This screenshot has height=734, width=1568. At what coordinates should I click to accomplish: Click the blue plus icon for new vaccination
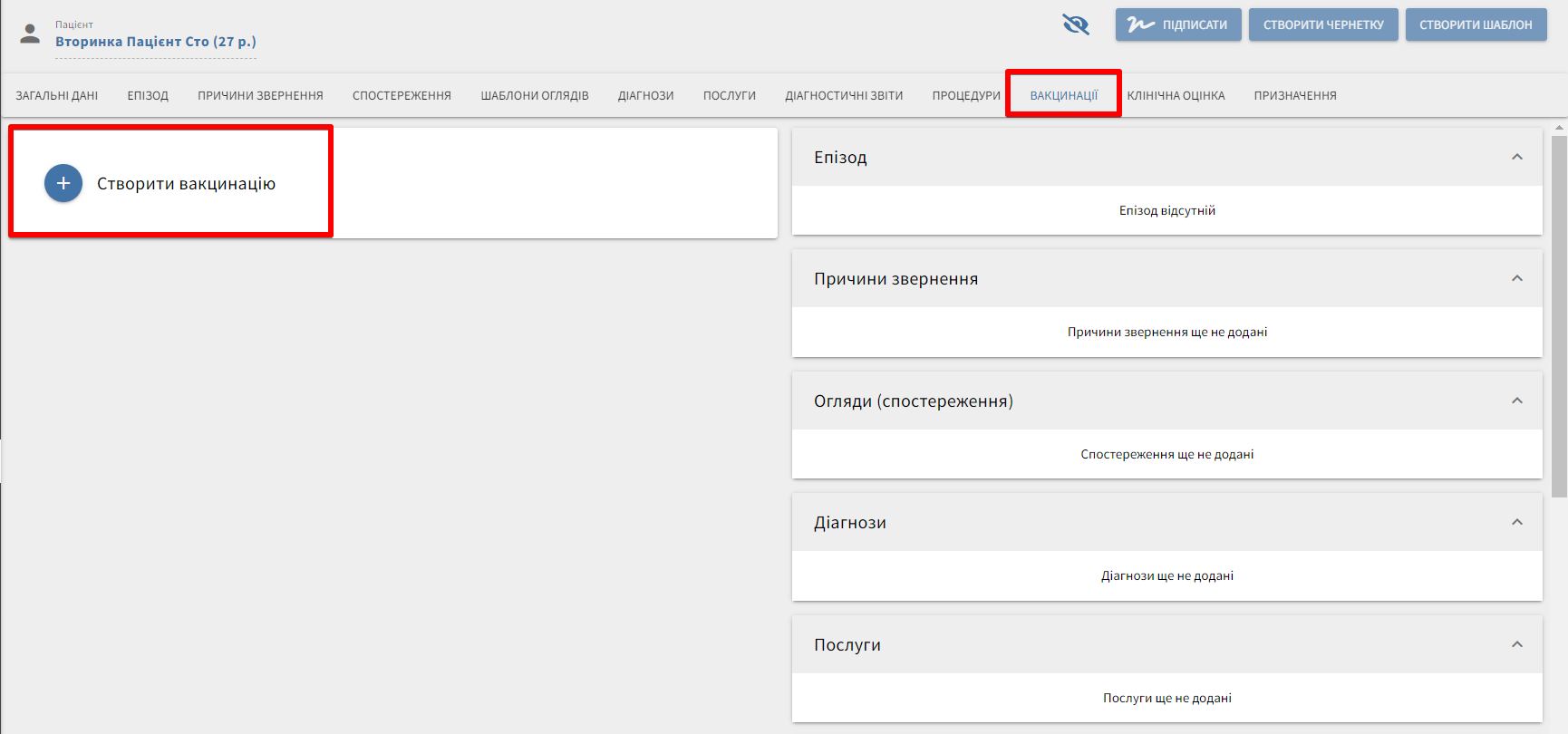[x=63, y=183]
